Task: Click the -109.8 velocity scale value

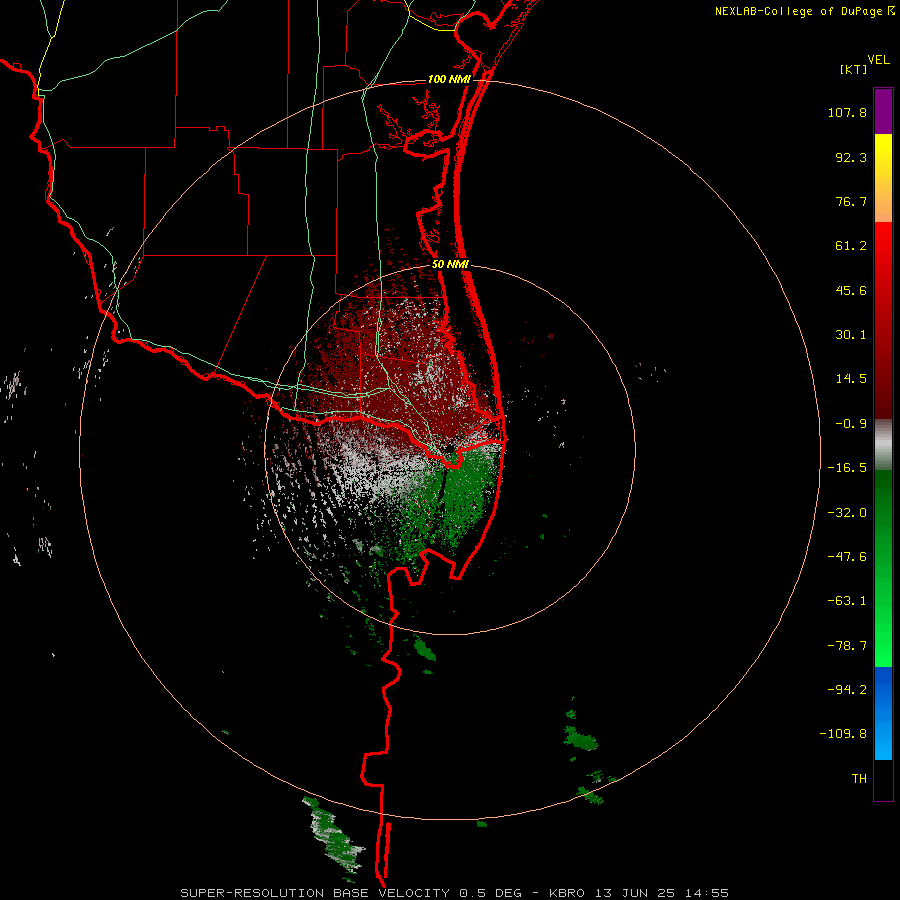Action: point(843,734)
